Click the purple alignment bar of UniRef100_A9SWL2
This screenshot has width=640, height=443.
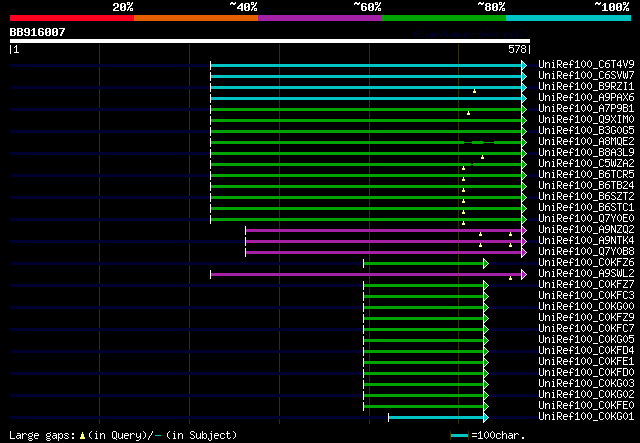pyautogui.click(x=366, y=275)
